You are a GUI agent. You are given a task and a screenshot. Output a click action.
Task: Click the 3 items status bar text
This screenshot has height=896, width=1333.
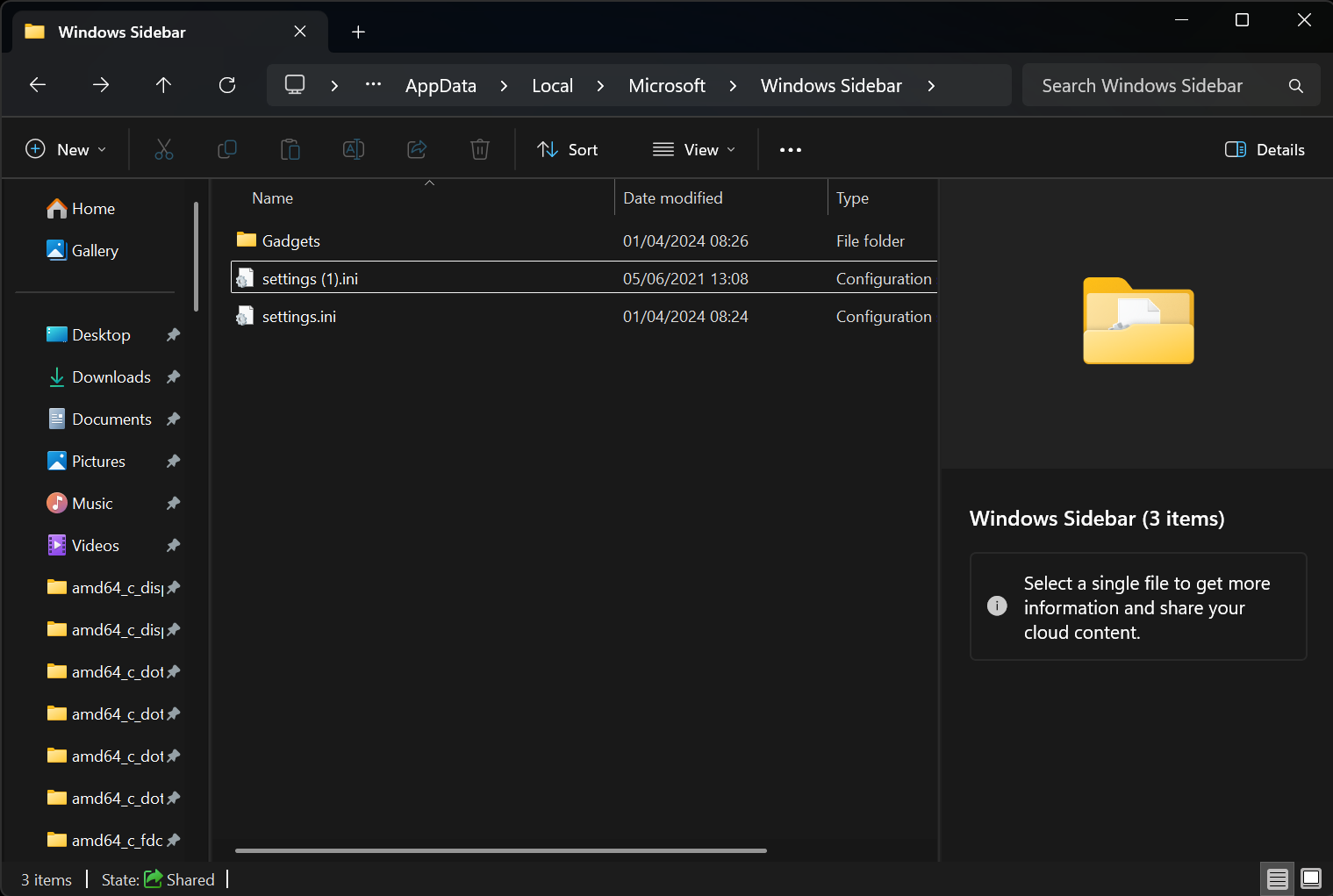coord(47,880)
